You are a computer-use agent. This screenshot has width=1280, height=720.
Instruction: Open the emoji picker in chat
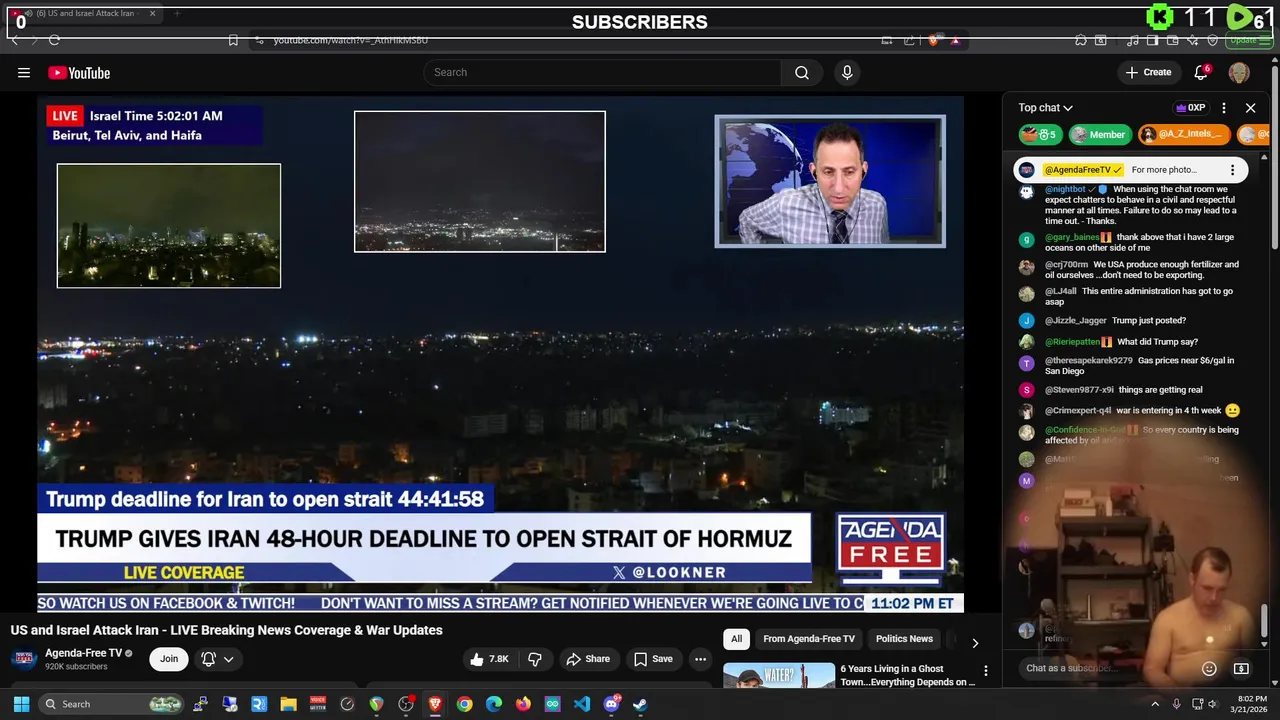1209,668
